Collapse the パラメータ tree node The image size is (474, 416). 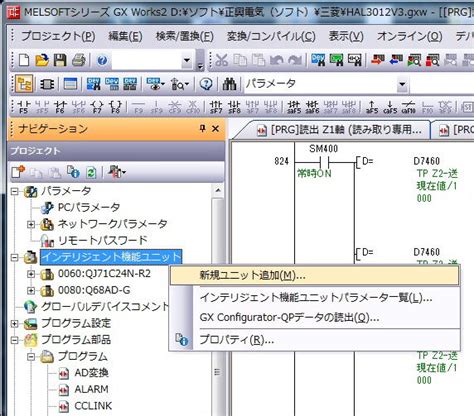pos(14,191)
